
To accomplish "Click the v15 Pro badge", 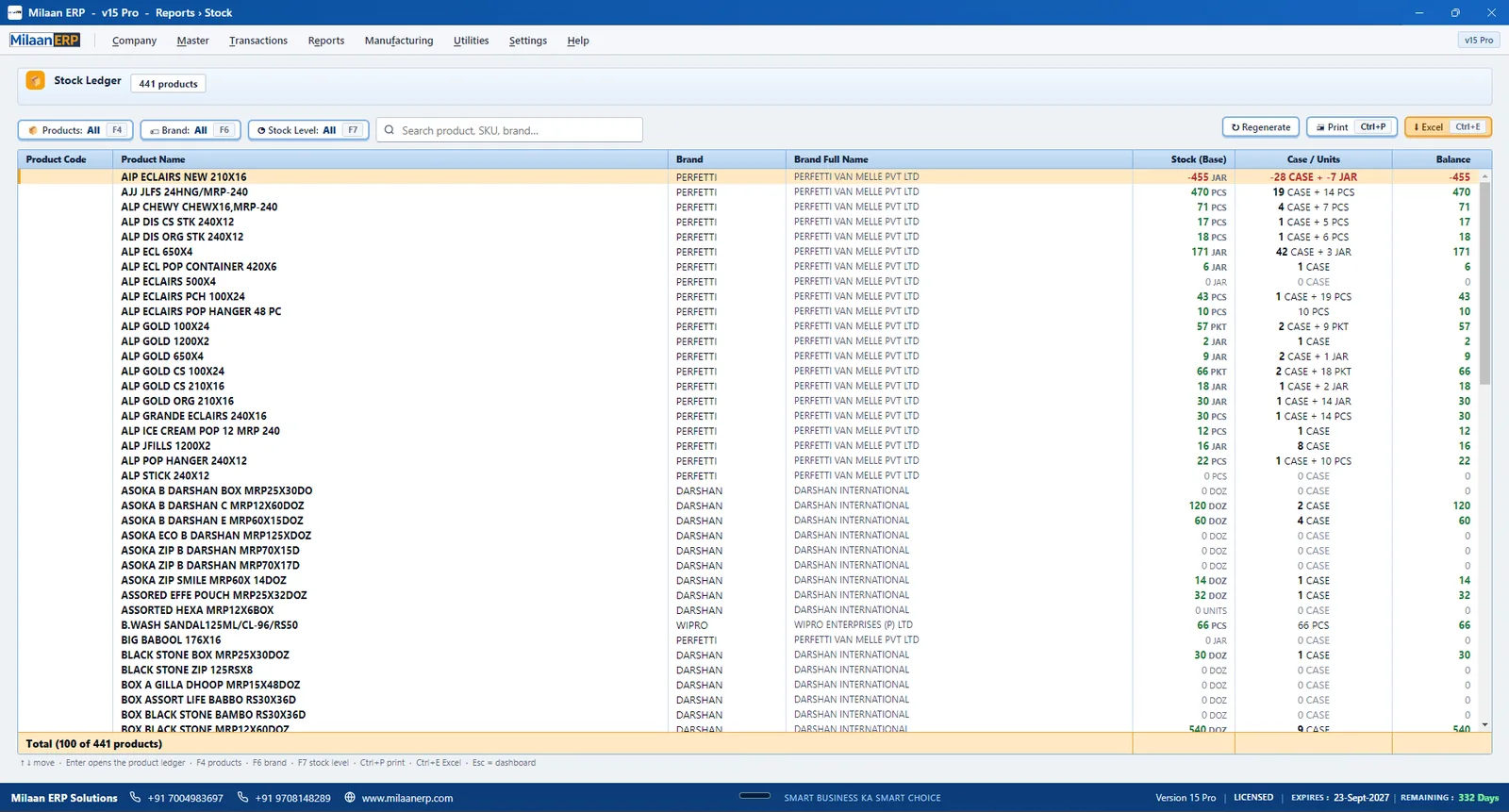I will coord(1478,40).
